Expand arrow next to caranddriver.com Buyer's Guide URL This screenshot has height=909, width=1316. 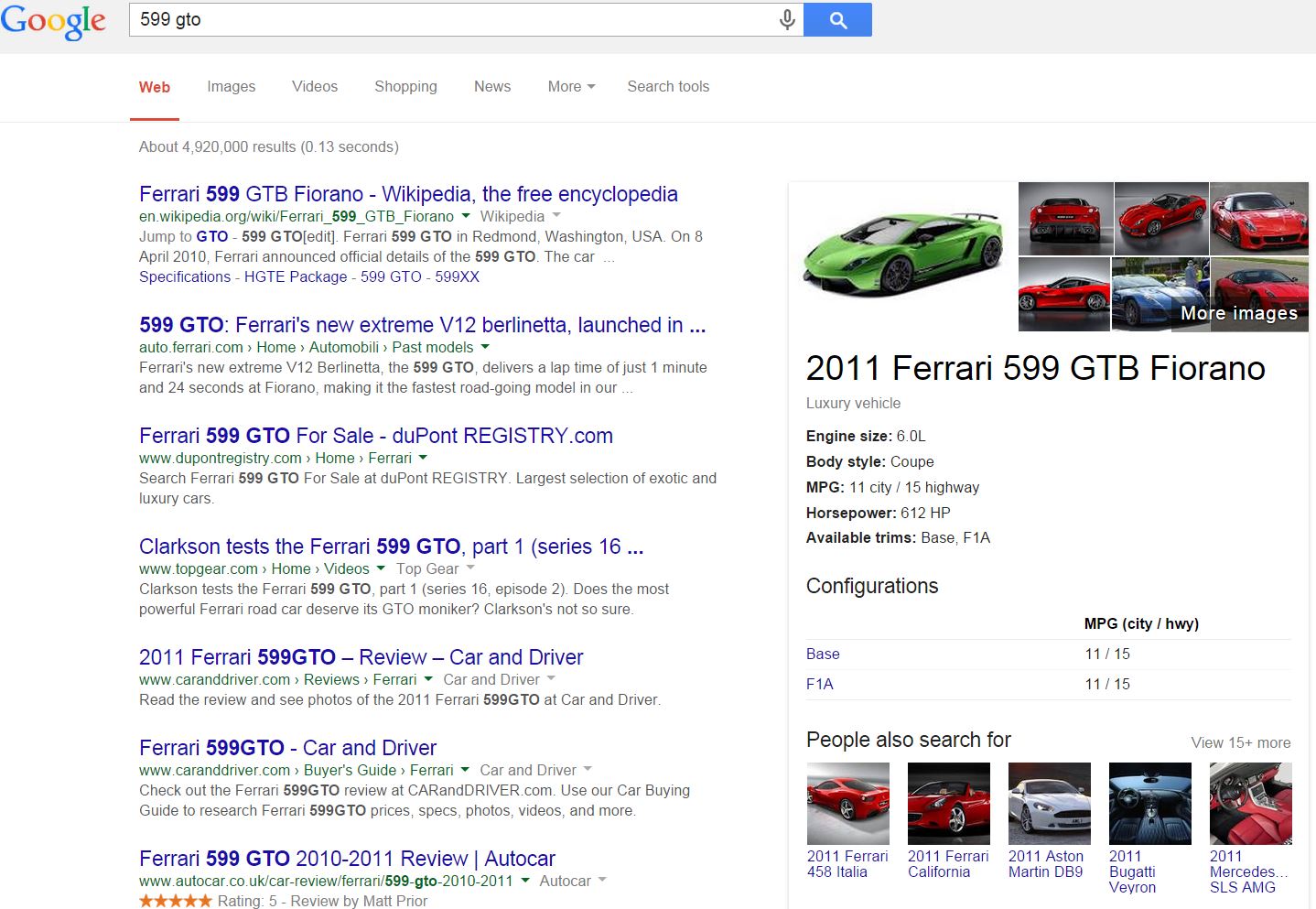pos(465,770)
